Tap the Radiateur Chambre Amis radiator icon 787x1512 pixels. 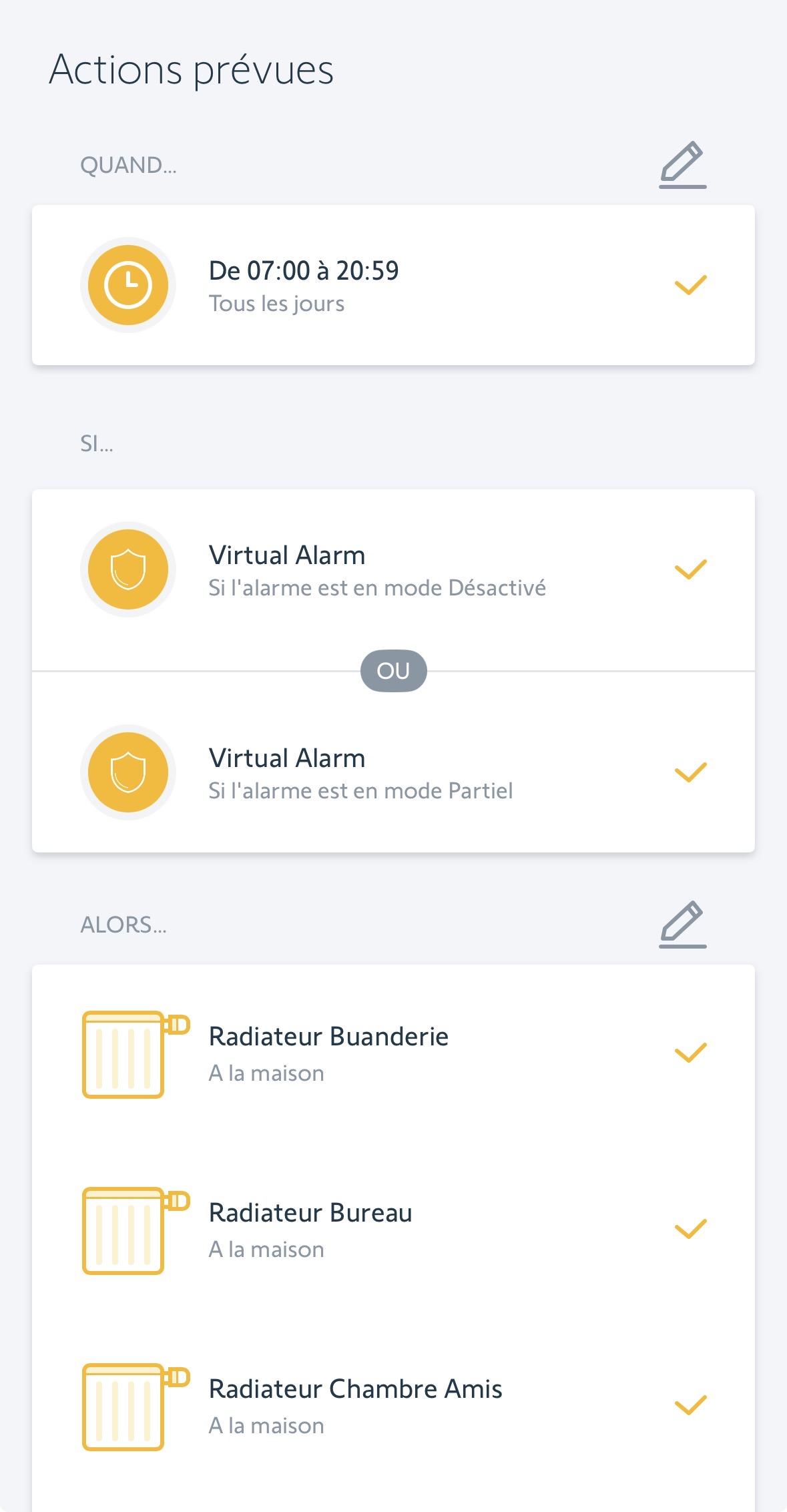[x=135, y=1407]
